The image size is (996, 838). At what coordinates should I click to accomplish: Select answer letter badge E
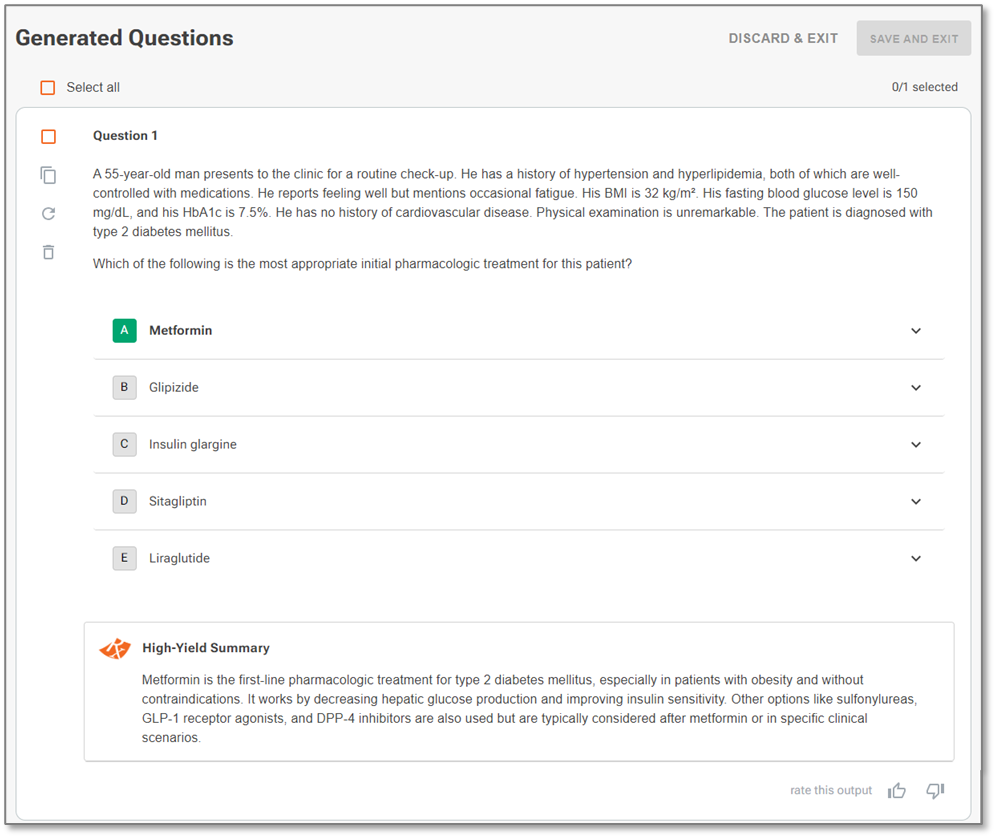(124, 558)
